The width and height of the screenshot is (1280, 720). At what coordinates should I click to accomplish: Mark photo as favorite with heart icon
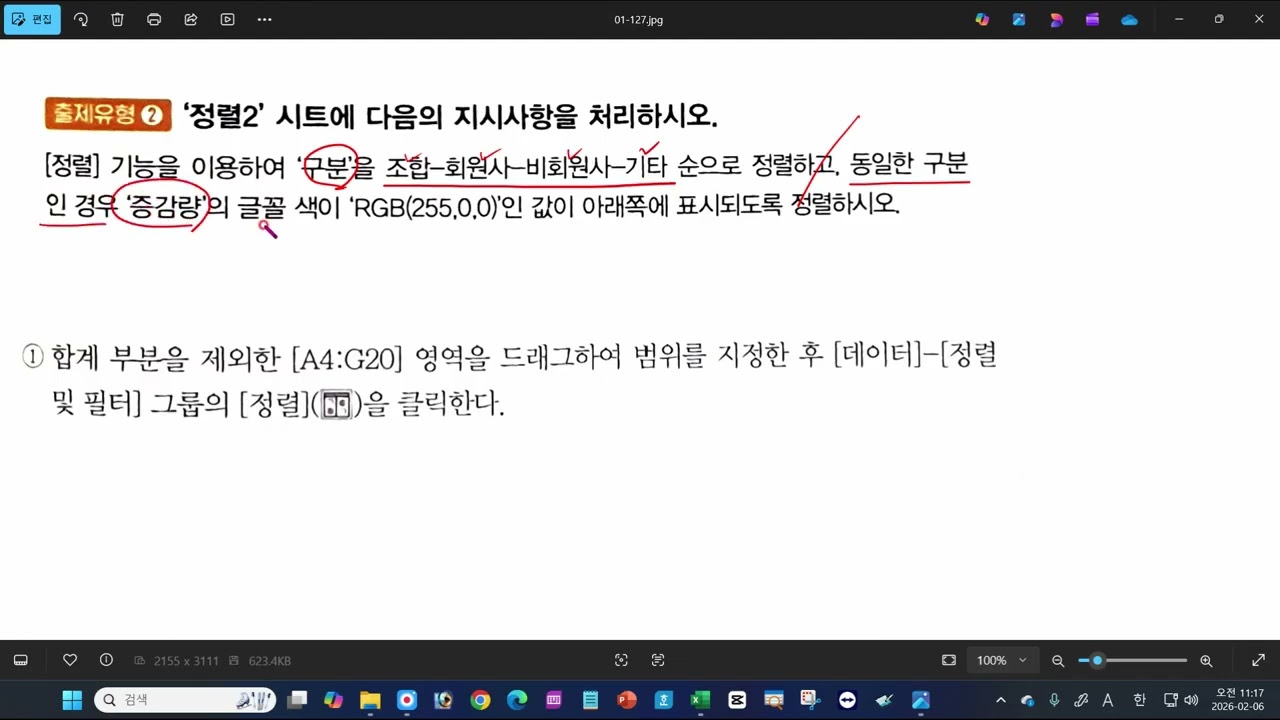[x=70, y=660]
